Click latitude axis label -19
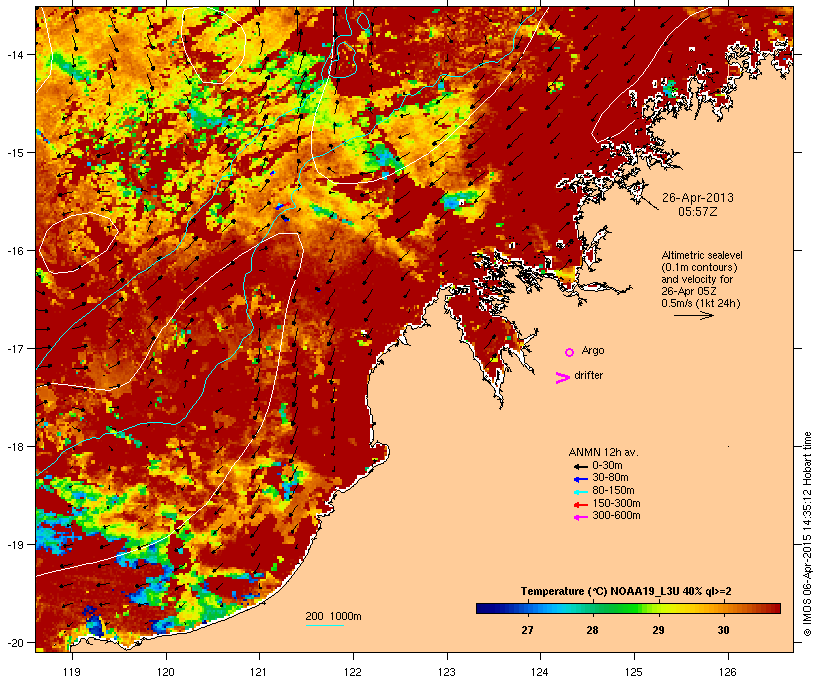 pos(14,545)
